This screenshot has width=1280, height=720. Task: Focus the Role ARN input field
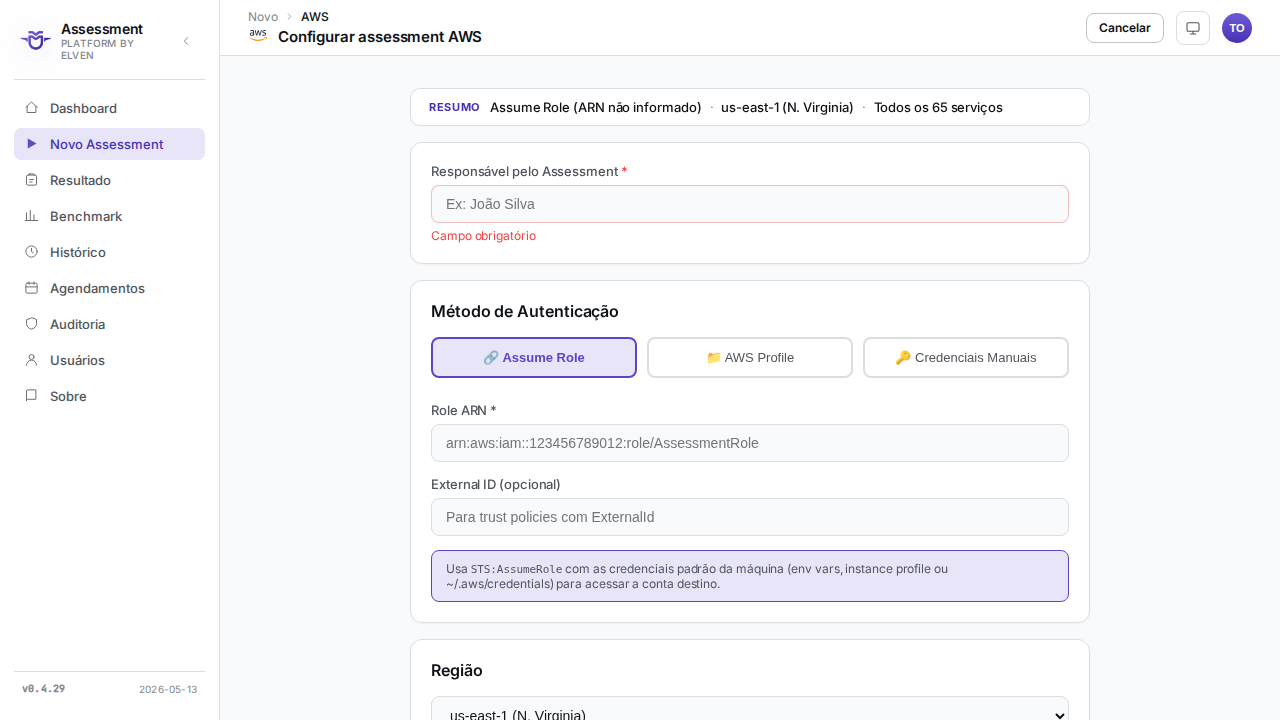point(750,443)
